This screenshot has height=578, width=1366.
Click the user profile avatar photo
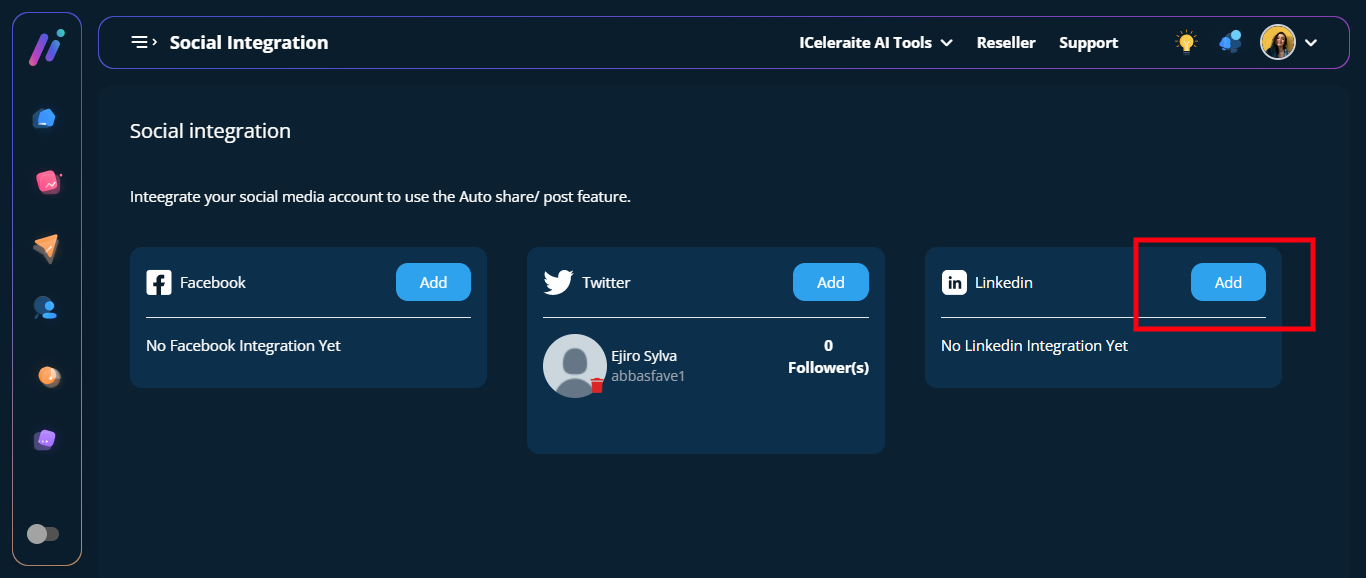(x=1277, y=42)
